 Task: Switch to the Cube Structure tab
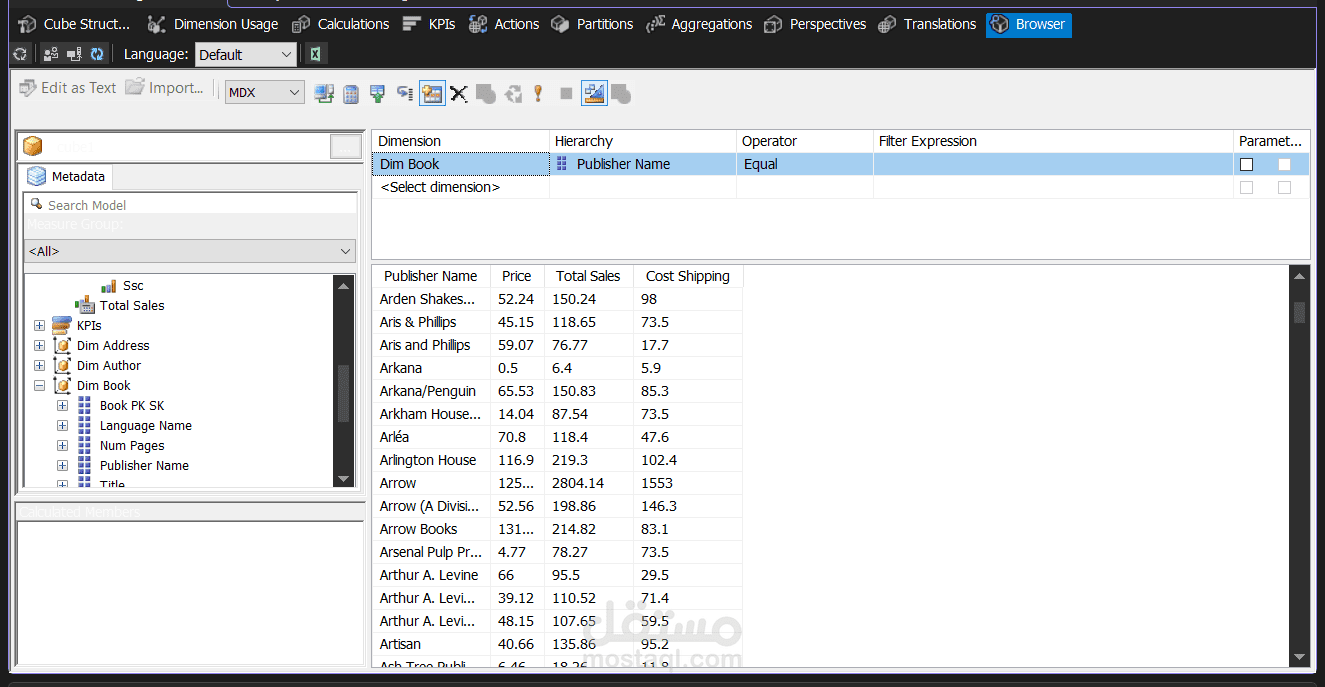pyautogui.click(x=75, y=24)
